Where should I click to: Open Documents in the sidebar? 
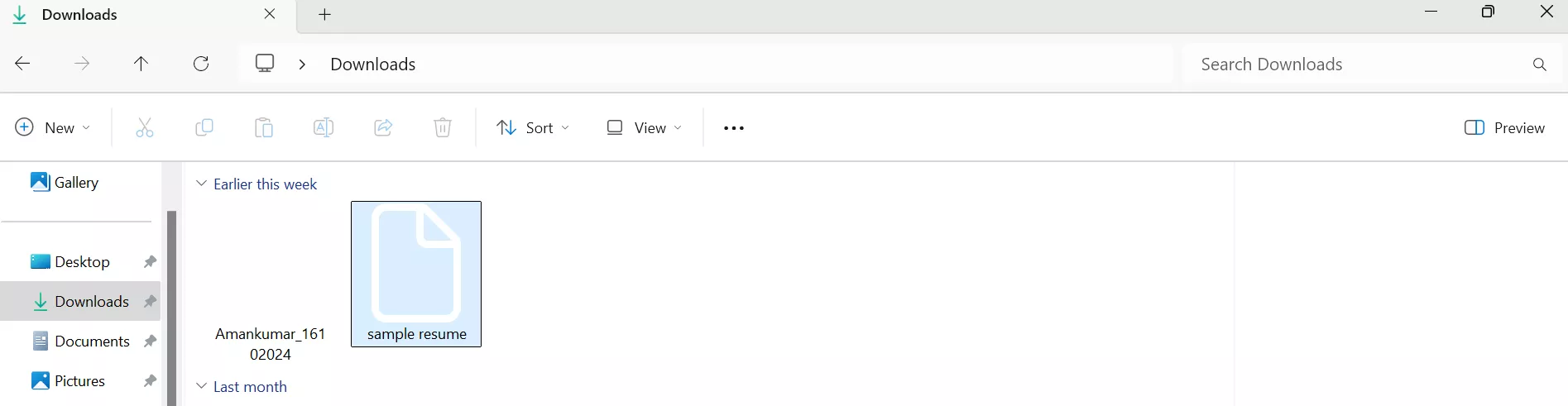tap(91, 341)
